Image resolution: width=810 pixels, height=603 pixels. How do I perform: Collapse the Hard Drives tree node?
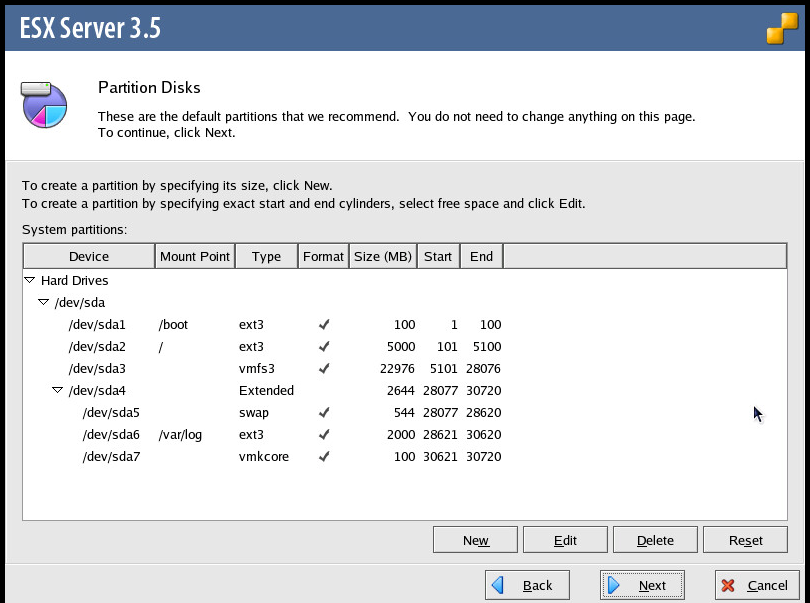click(x=29, y=280)
